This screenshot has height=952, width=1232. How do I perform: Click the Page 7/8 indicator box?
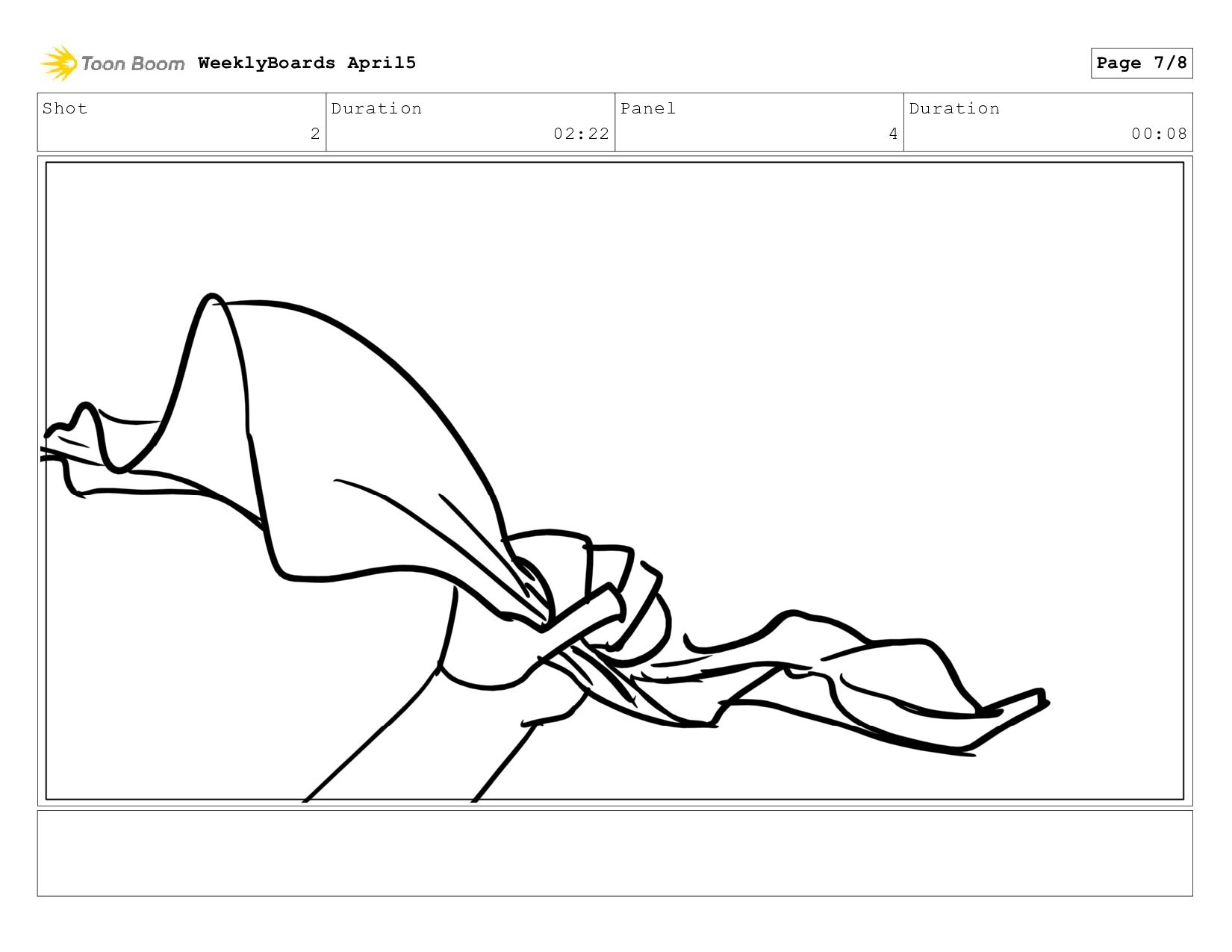click(x=1141, y=63)
